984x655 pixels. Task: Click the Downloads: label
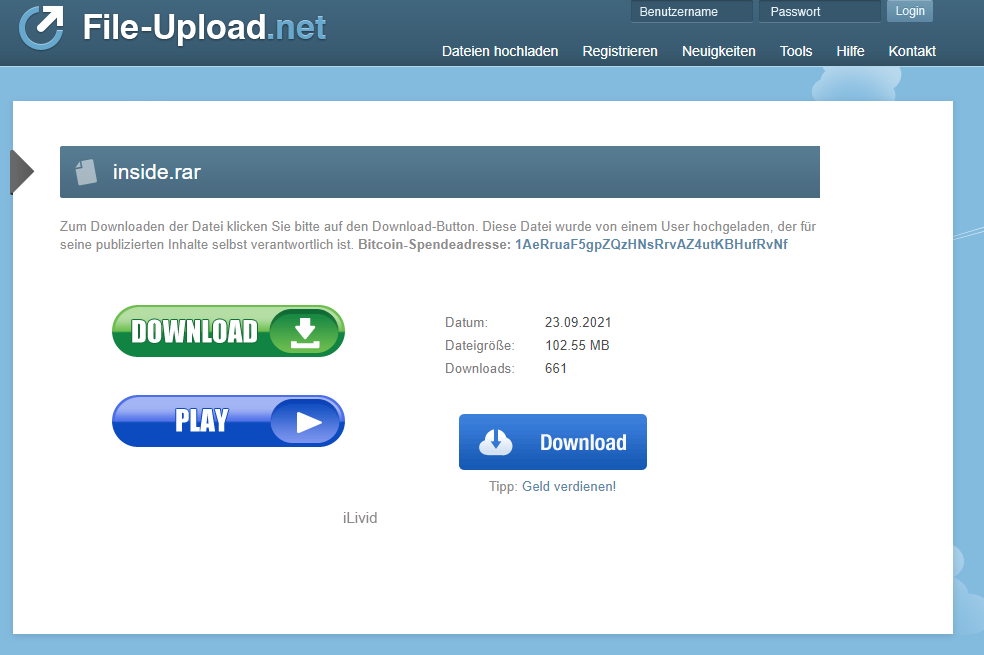[480, 368]
